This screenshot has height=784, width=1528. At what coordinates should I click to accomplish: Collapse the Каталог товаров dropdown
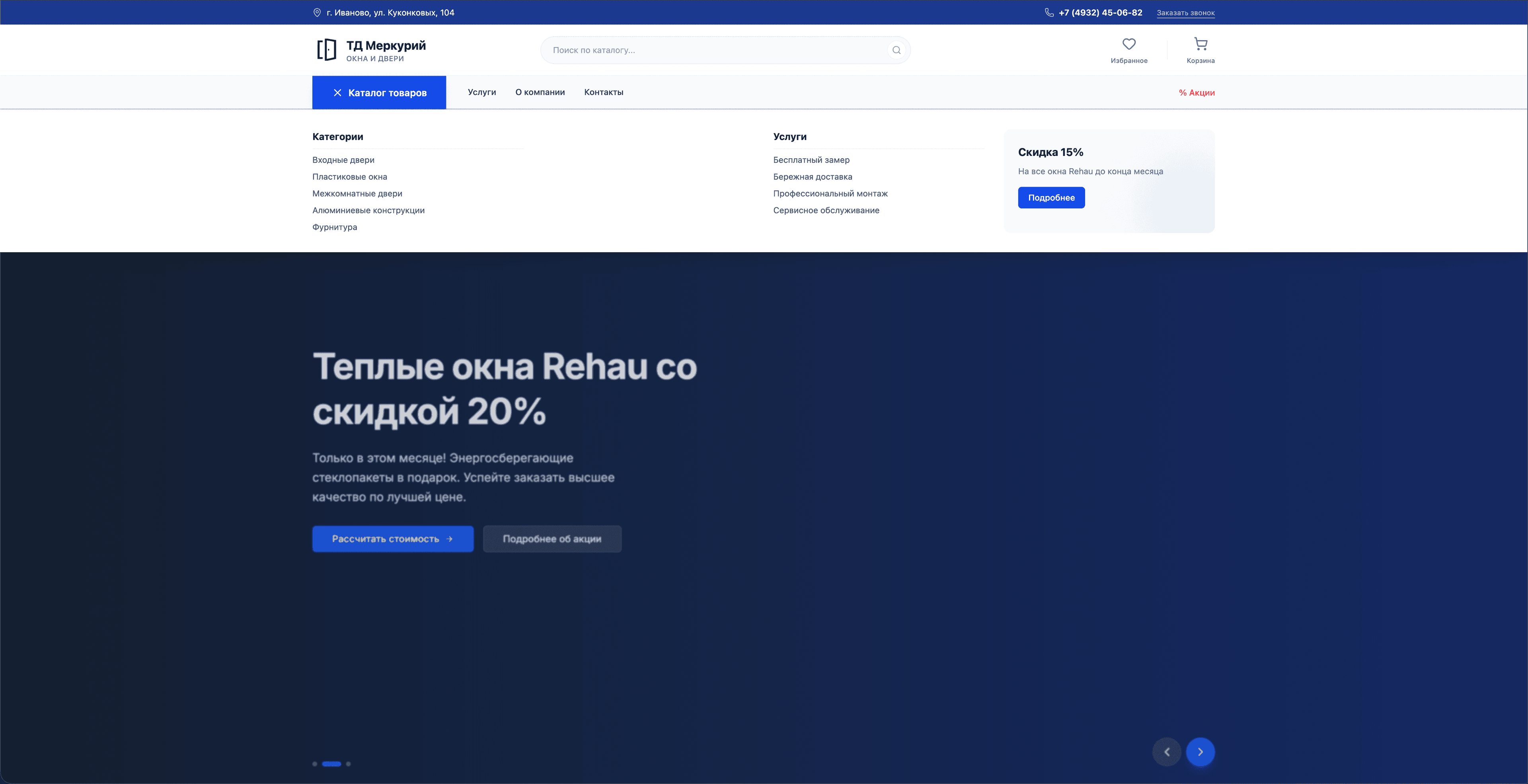(x=379, y=93)
